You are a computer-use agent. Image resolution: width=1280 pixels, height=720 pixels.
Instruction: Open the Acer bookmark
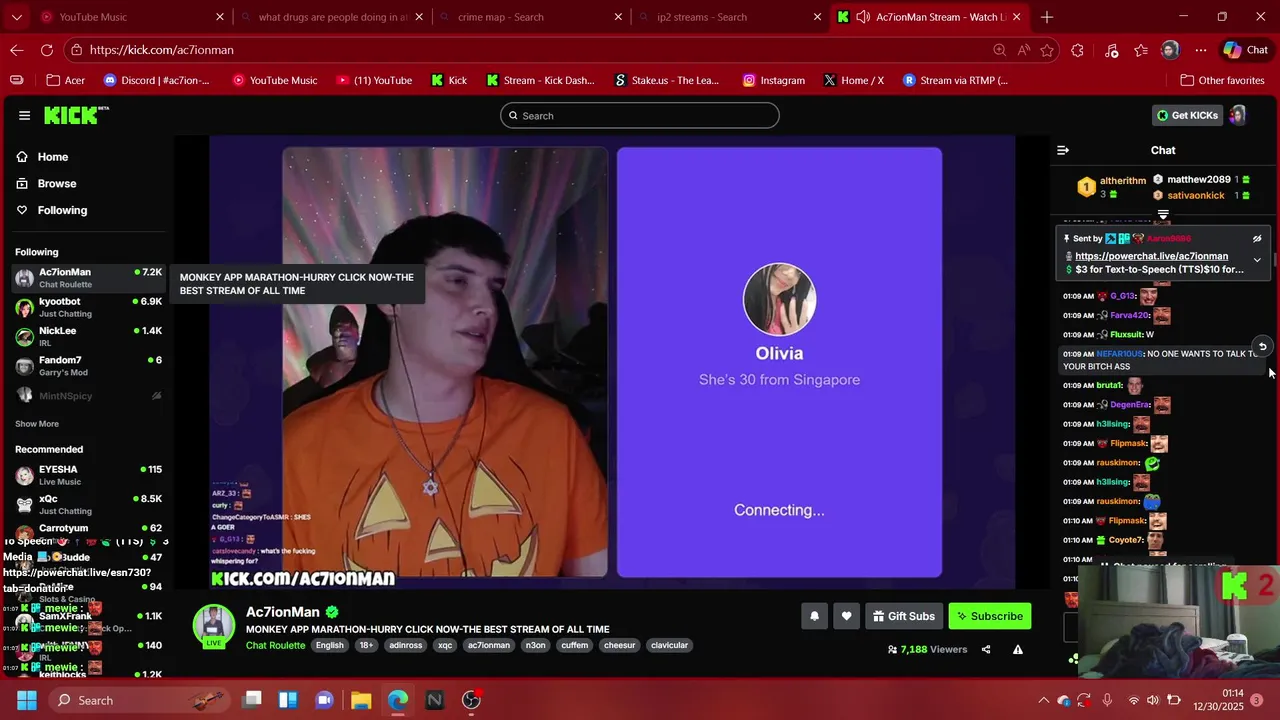67,80
